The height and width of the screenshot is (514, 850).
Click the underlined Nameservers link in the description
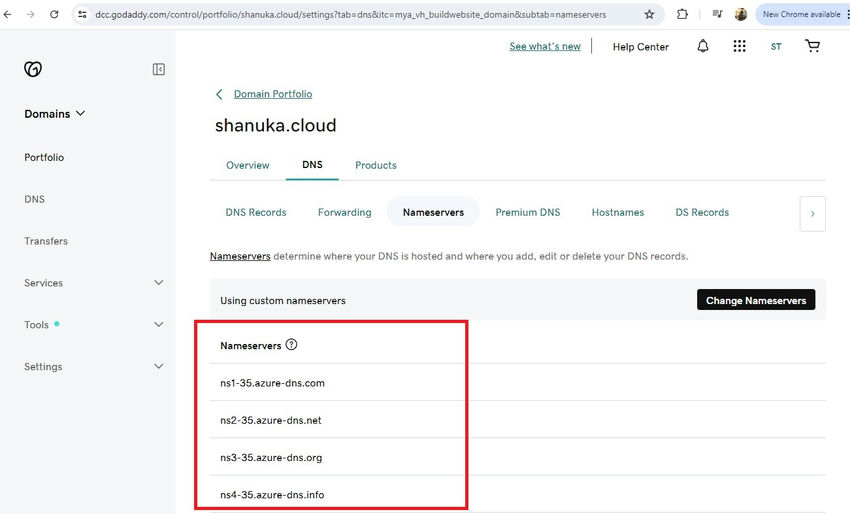click(x=240, y=256)
